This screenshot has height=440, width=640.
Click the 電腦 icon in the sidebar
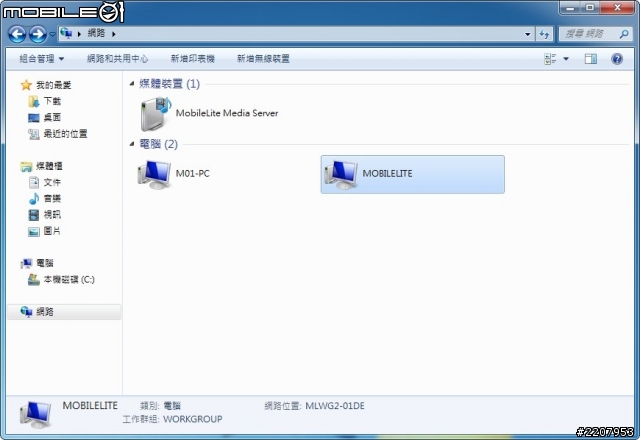click(x=26, y=263)
